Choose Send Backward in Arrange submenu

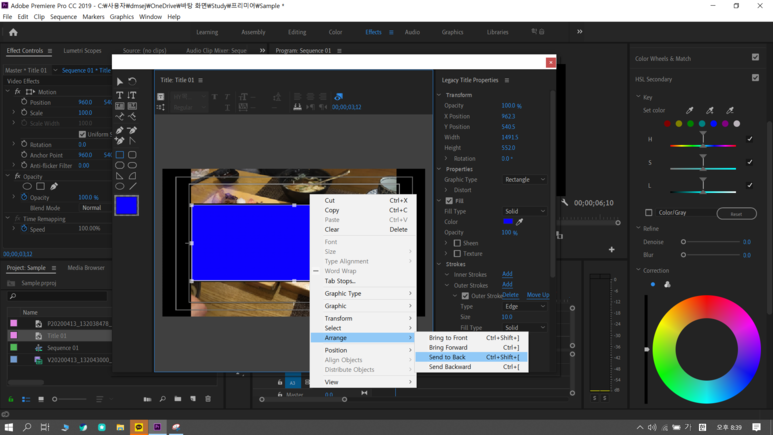point(472,367)
